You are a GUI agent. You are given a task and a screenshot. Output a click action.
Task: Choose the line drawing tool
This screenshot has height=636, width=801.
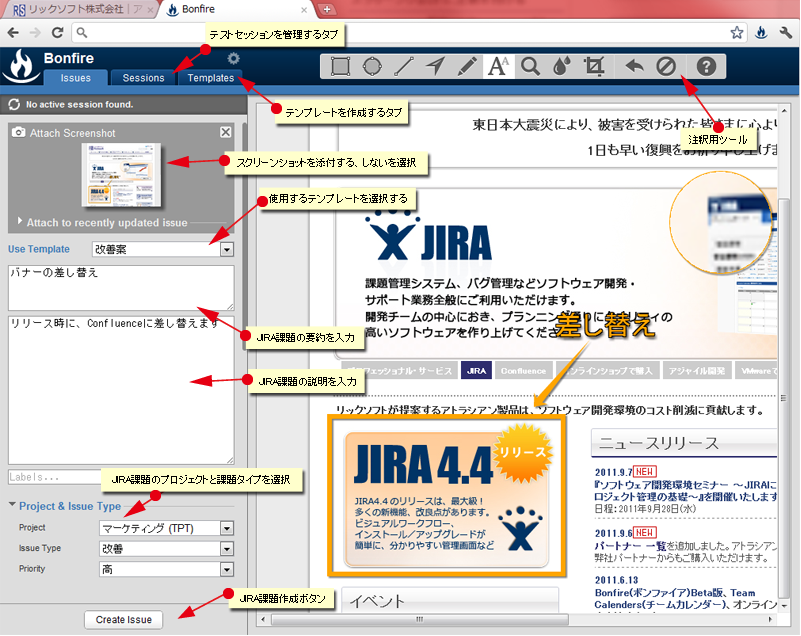pyautogui.click(x=404, y=66)
